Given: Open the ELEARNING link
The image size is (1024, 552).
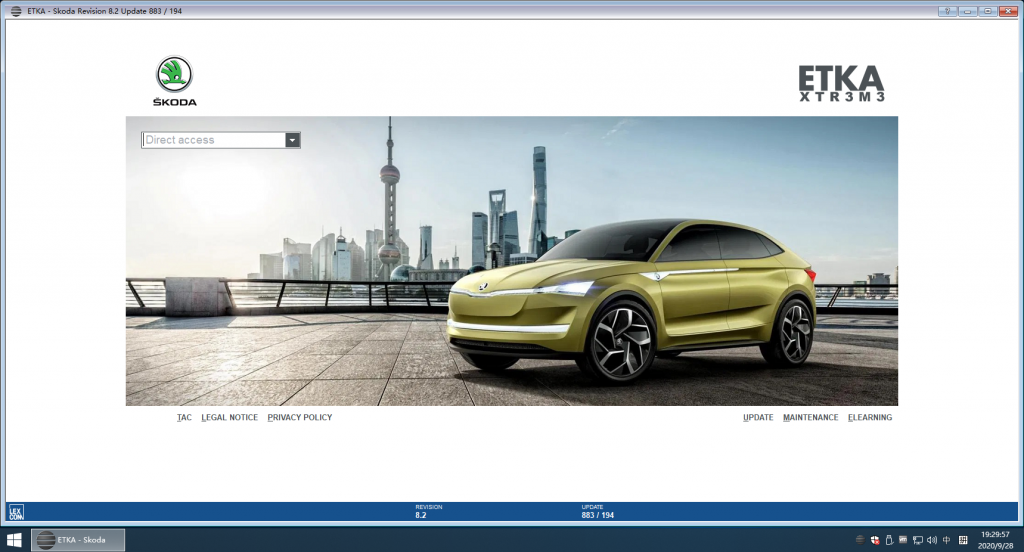Looking at the screenshot, I should (x=870, y=417).
